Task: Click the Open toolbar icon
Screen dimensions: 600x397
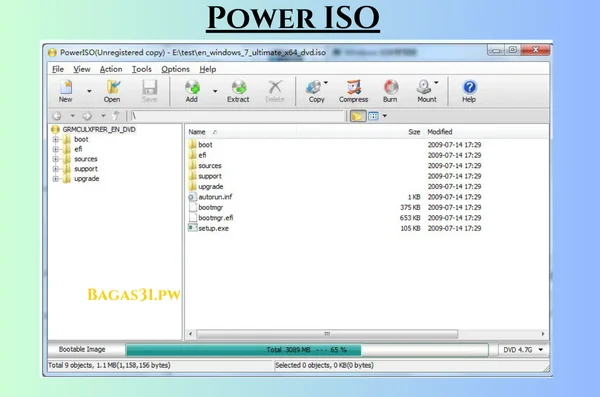Action: pos(112,91)
